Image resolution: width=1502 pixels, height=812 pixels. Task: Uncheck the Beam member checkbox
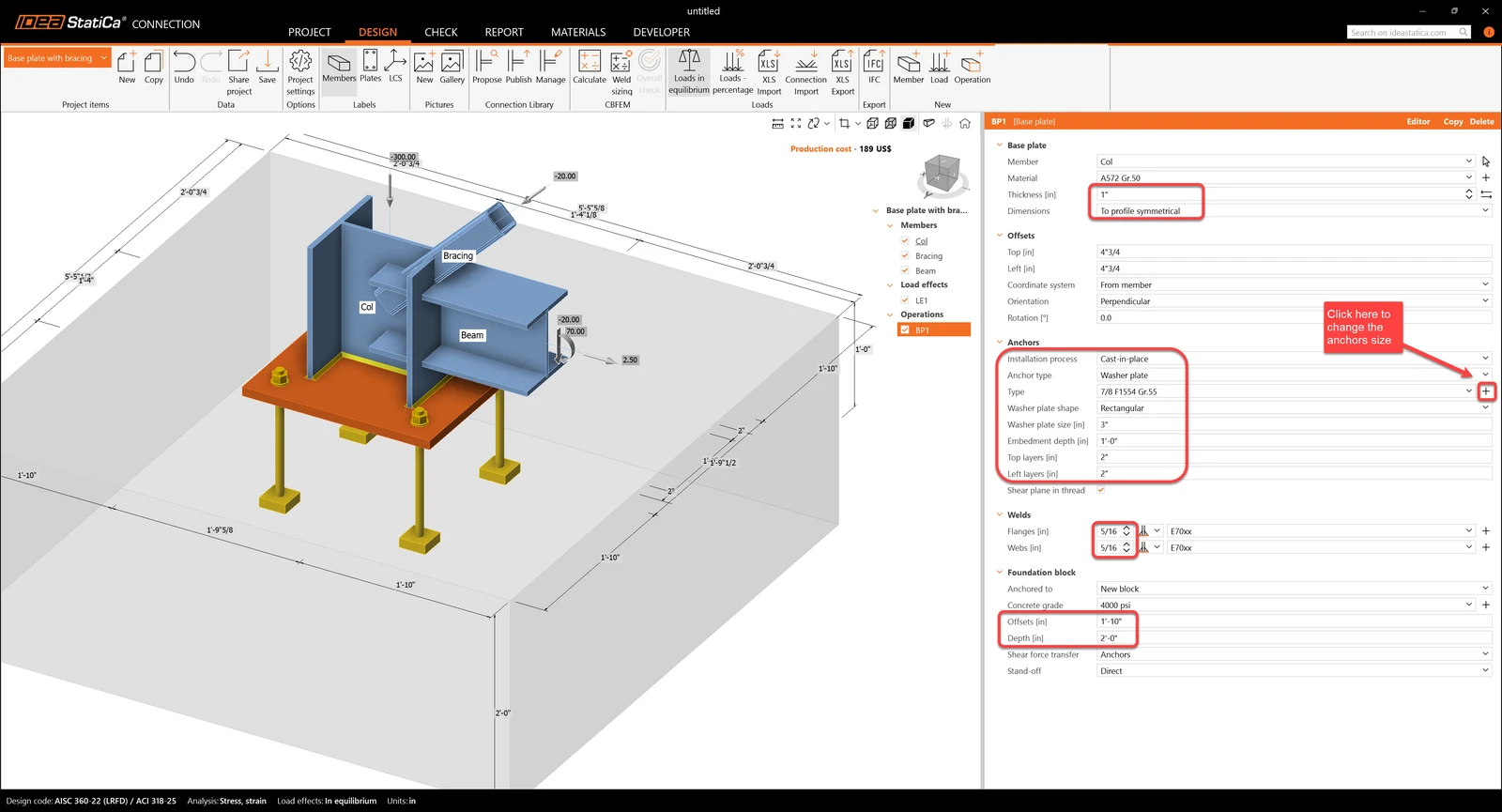pos(905,270)
